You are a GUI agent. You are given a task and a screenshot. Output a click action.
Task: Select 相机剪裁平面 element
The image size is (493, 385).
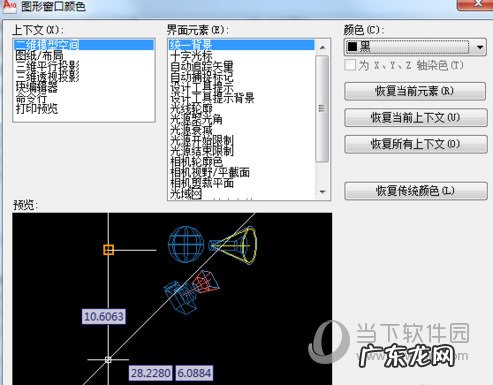coord(241,183)
